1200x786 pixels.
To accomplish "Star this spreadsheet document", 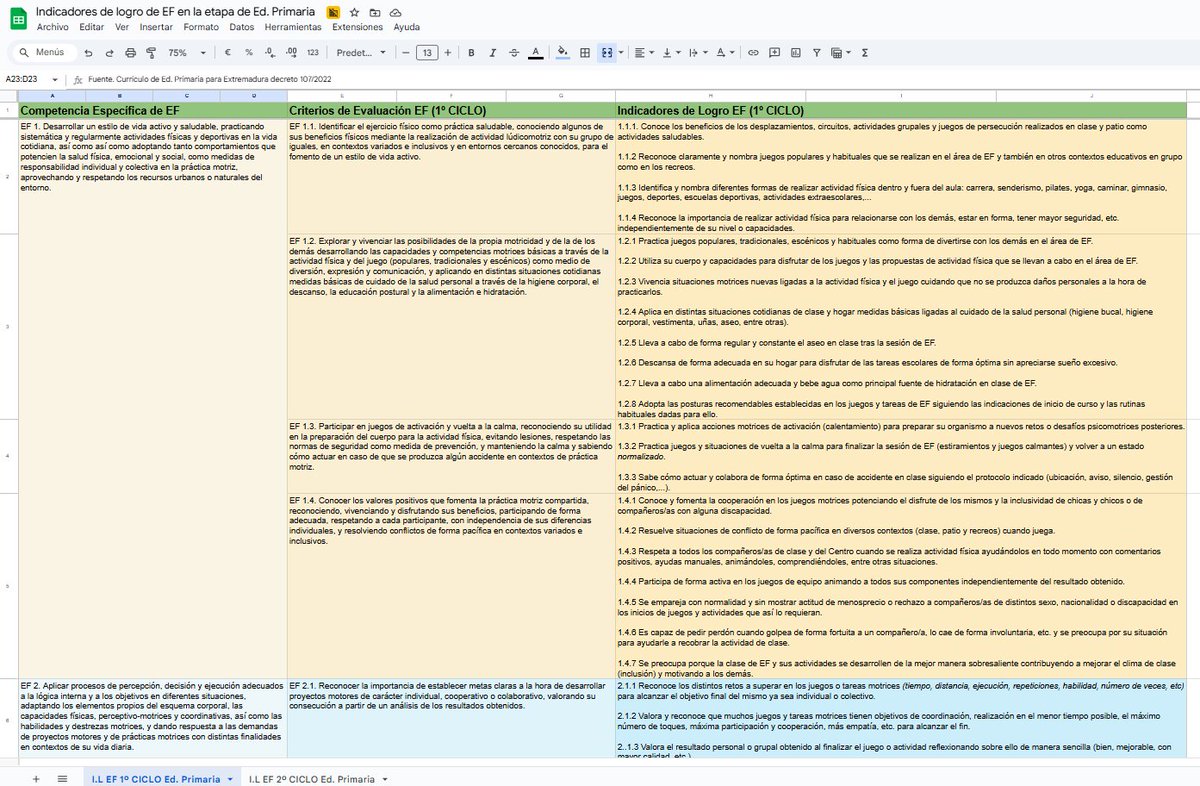I will [355, 11].
